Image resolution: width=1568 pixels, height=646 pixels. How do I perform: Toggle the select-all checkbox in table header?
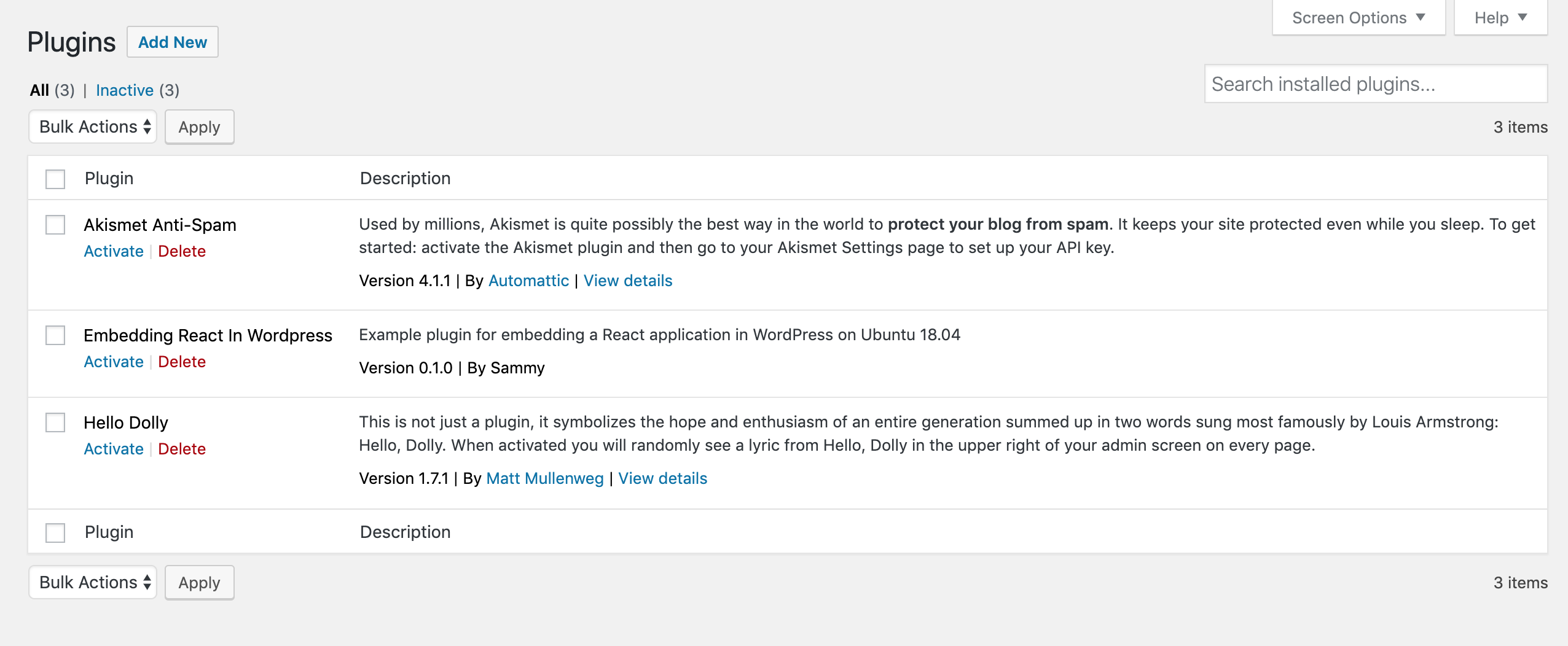point(55,179)
